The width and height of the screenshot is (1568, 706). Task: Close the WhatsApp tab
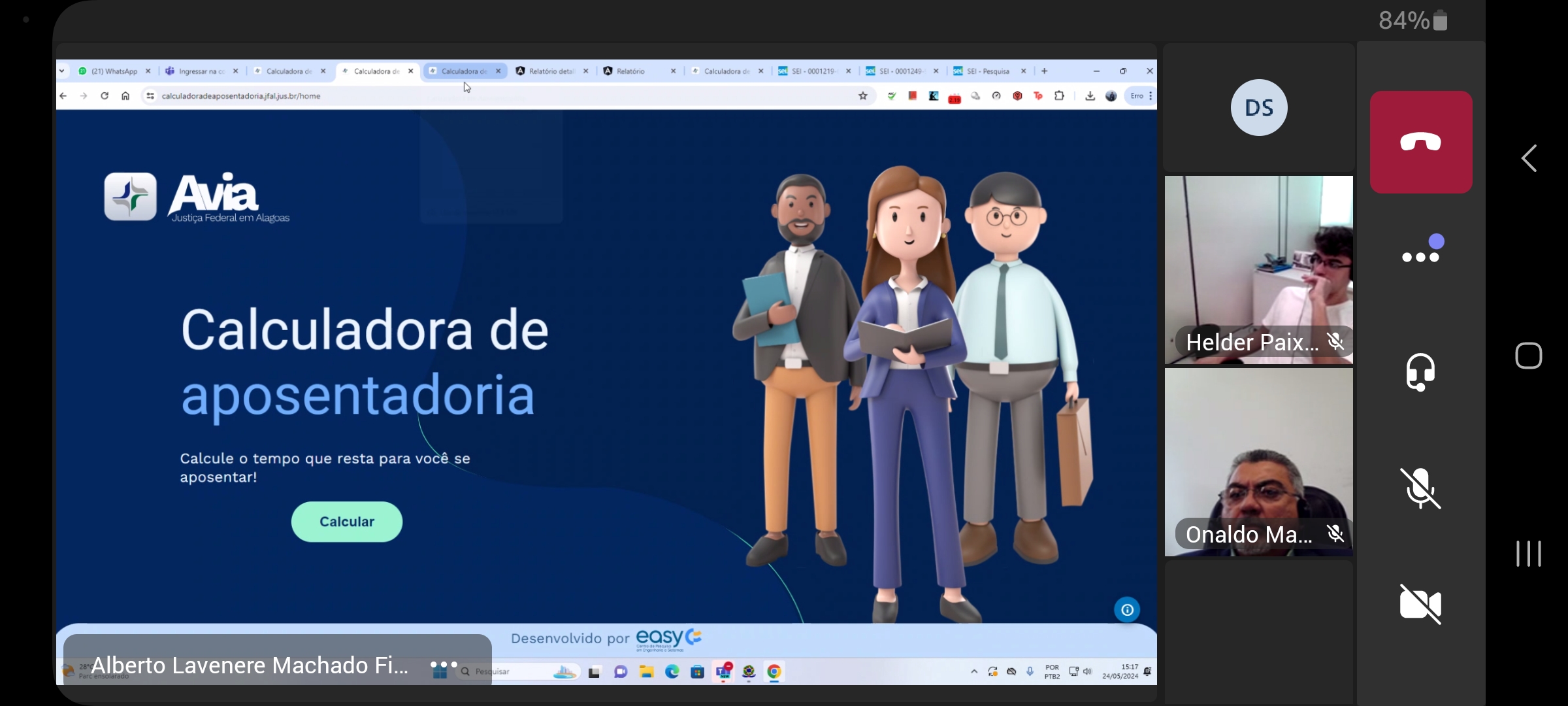click(148, 71)
